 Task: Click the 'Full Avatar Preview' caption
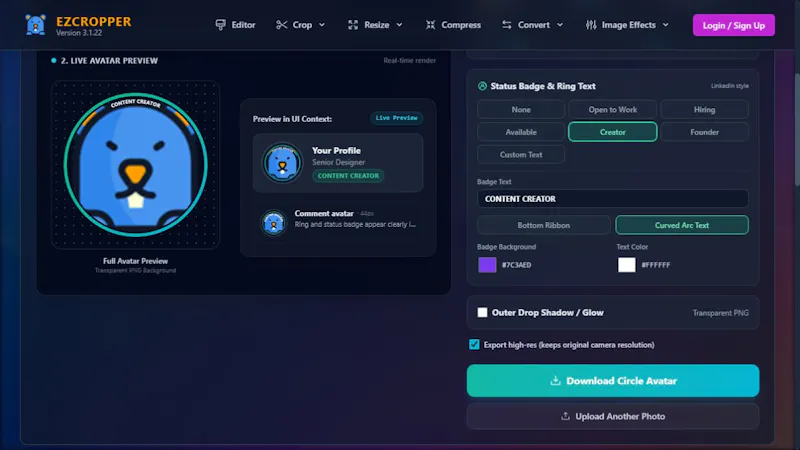point(135,261)
